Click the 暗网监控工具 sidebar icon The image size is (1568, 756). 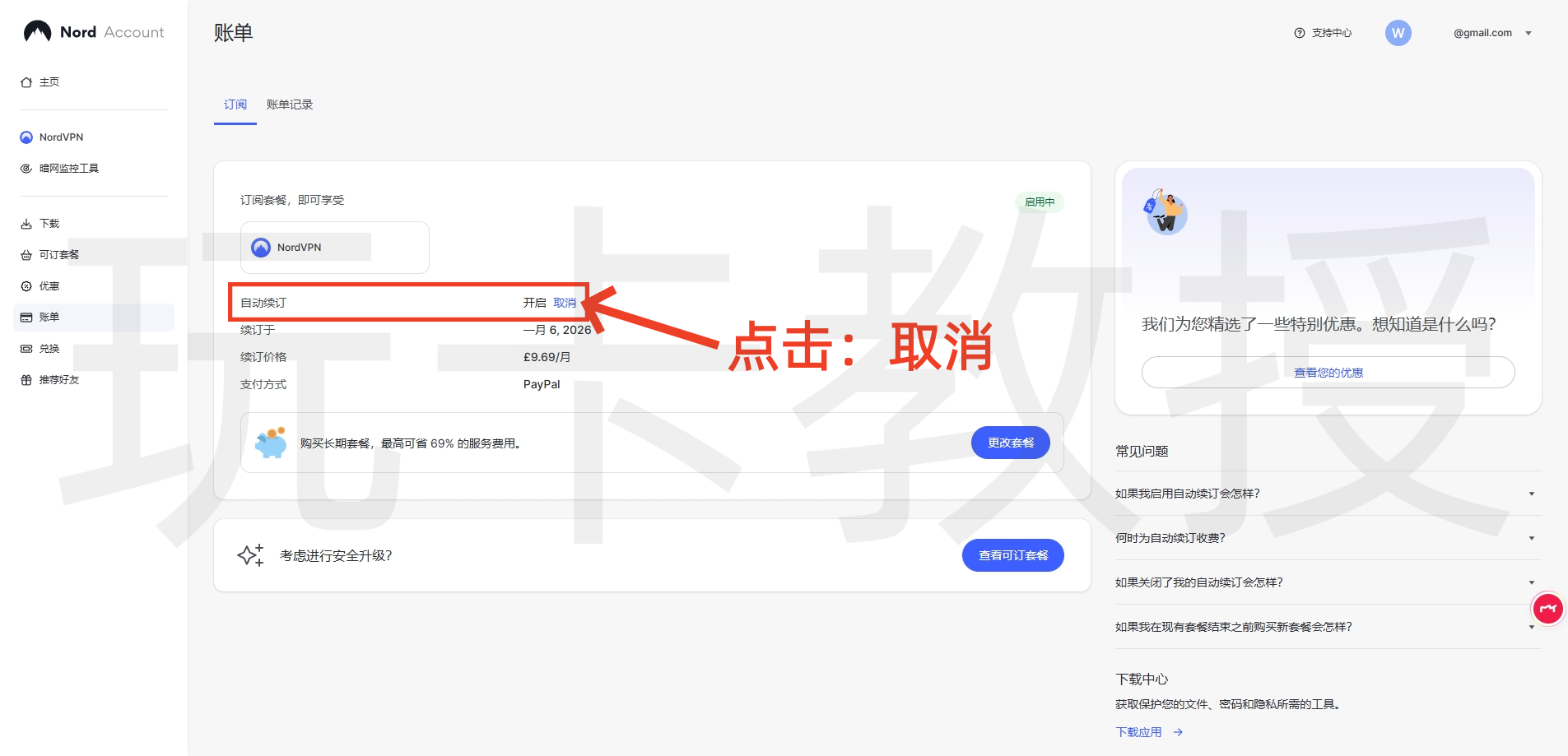click(26, 168)
